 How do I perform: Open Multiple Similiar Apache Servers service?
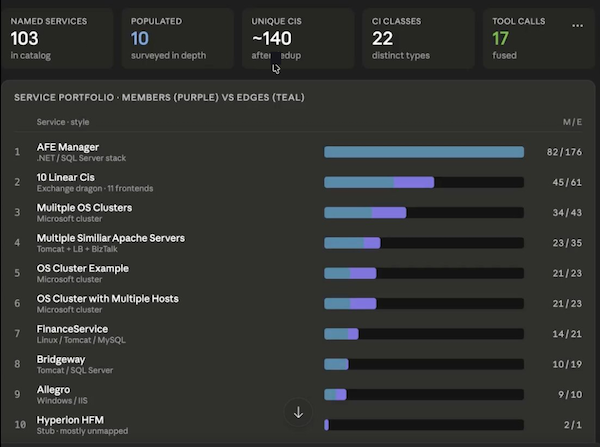pyautogui.click(x=298, y=243)
